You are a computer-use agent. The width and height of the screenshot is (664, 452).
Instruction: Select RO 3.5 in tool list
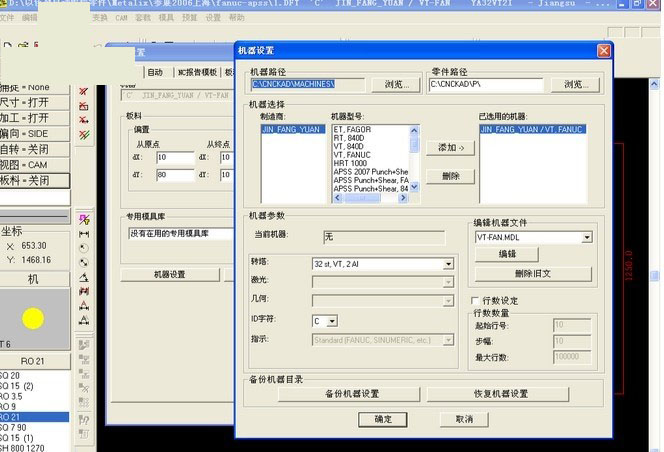34,397
